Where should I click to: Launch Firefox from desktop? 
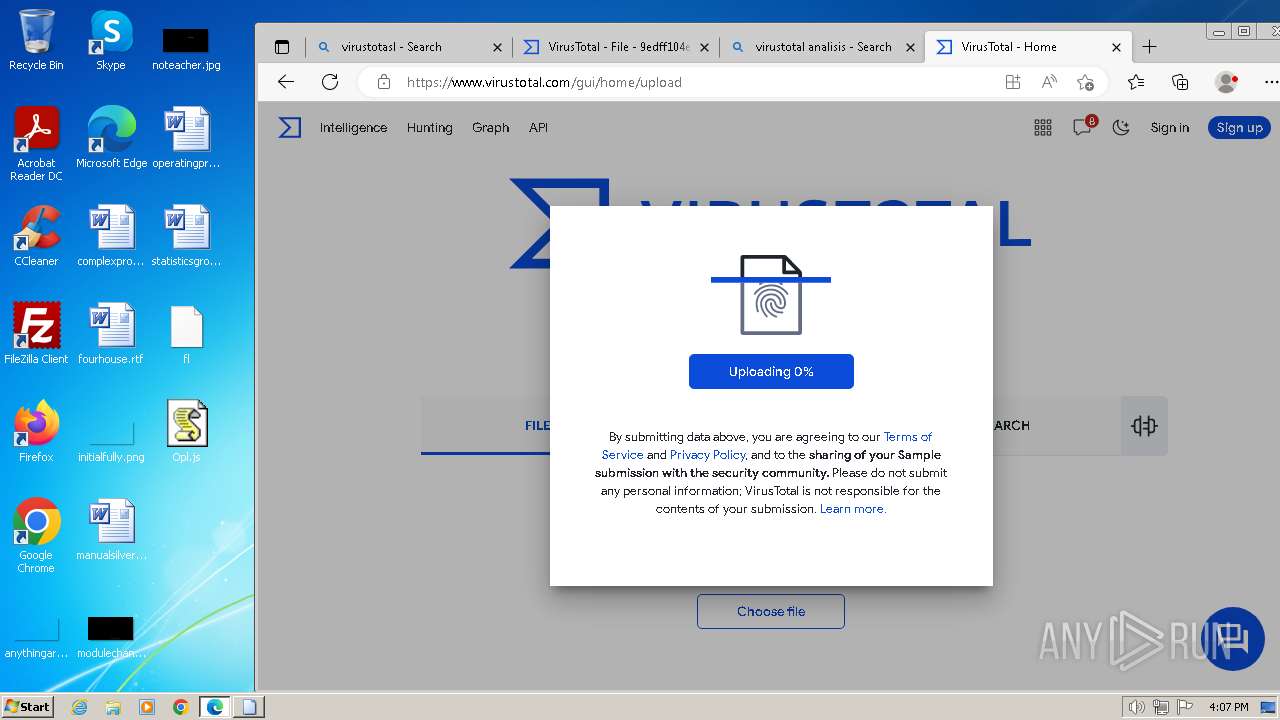36,432
